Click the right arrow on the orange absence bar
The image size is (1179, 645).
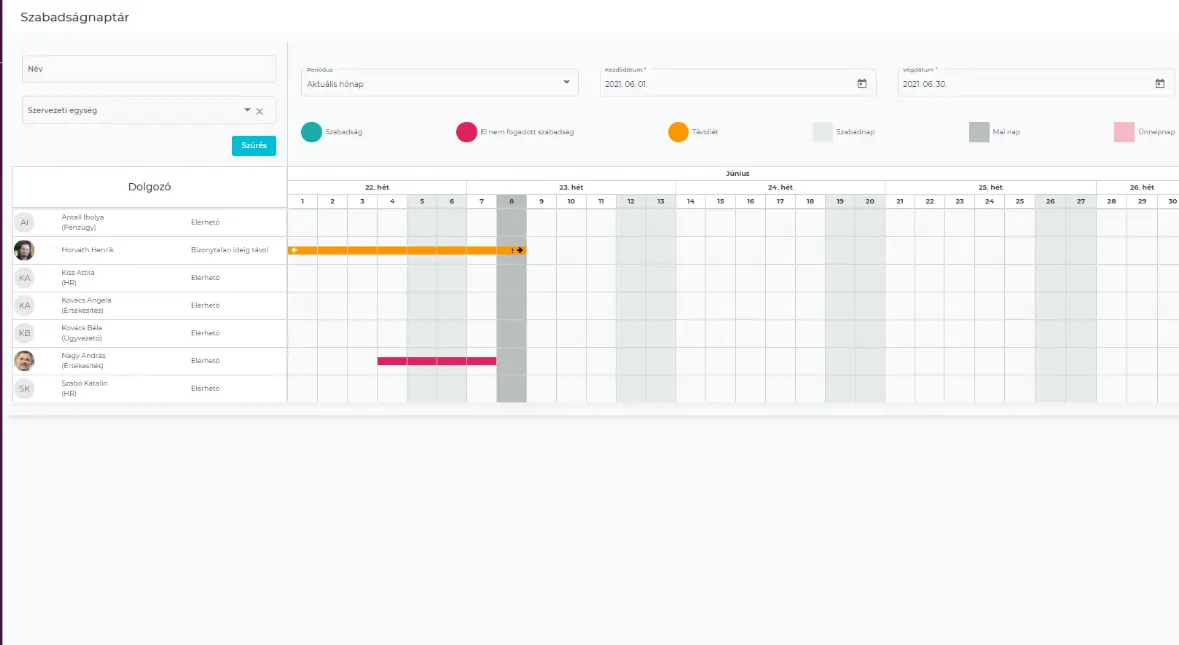coord(520,250)
